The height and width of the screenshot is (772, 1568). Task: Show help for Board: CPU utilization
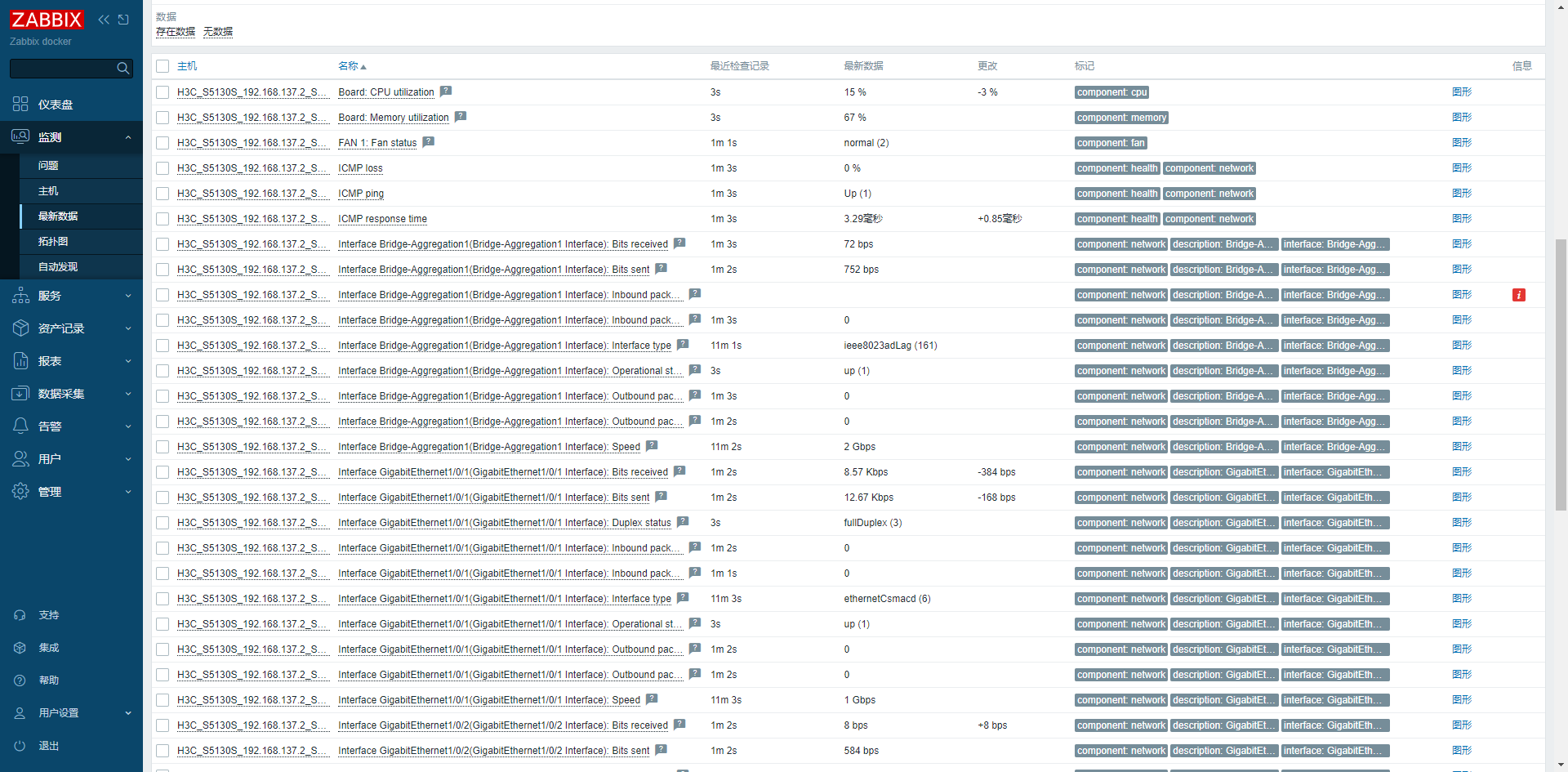[x=446, y=91]
